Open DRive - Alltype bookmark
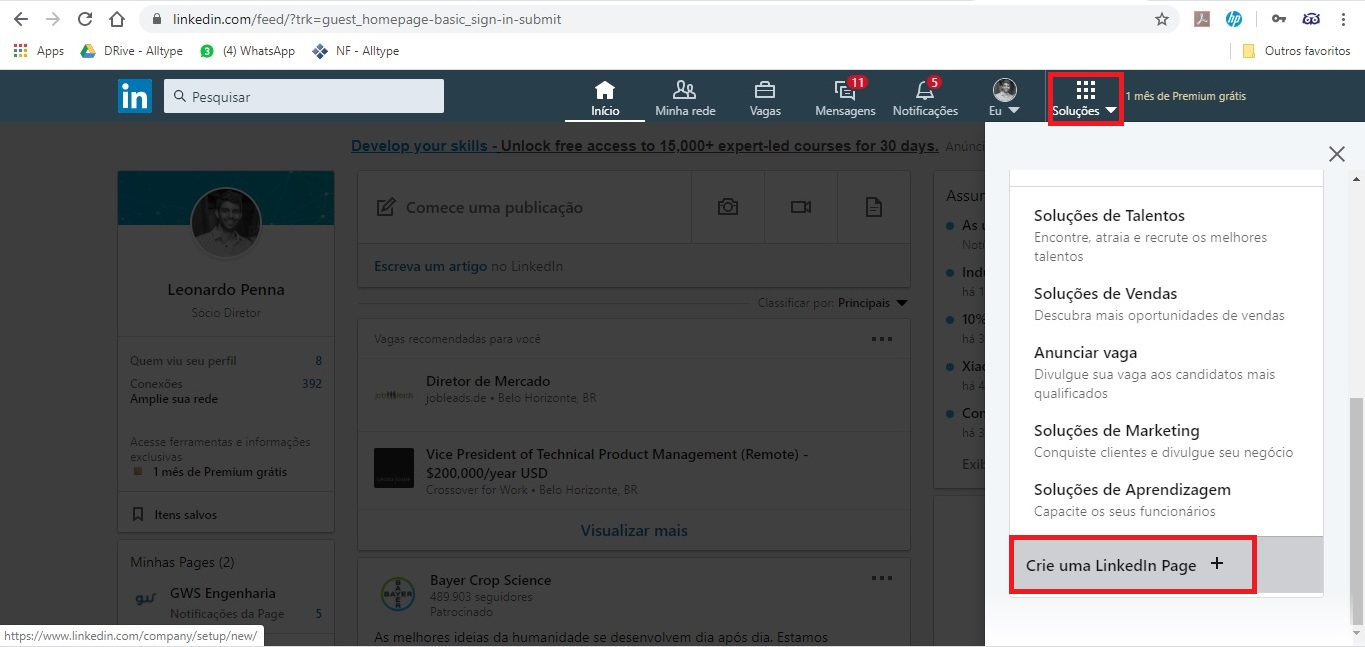 (134, 51)
